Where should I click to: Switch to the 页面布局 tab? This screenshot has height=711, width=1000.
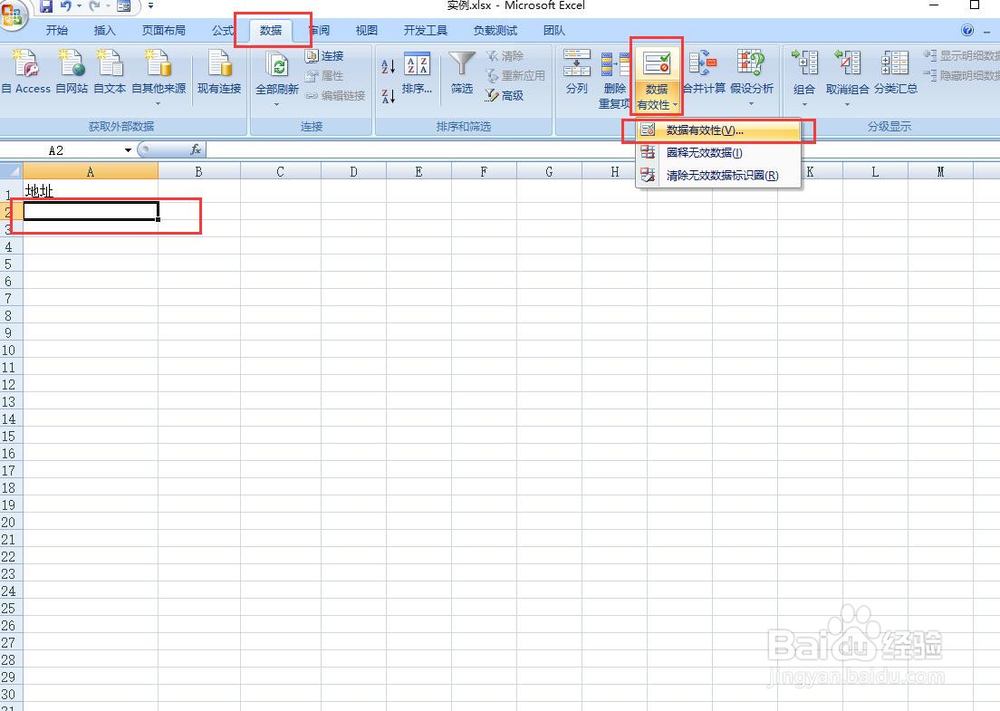click(x=164, y=31)
